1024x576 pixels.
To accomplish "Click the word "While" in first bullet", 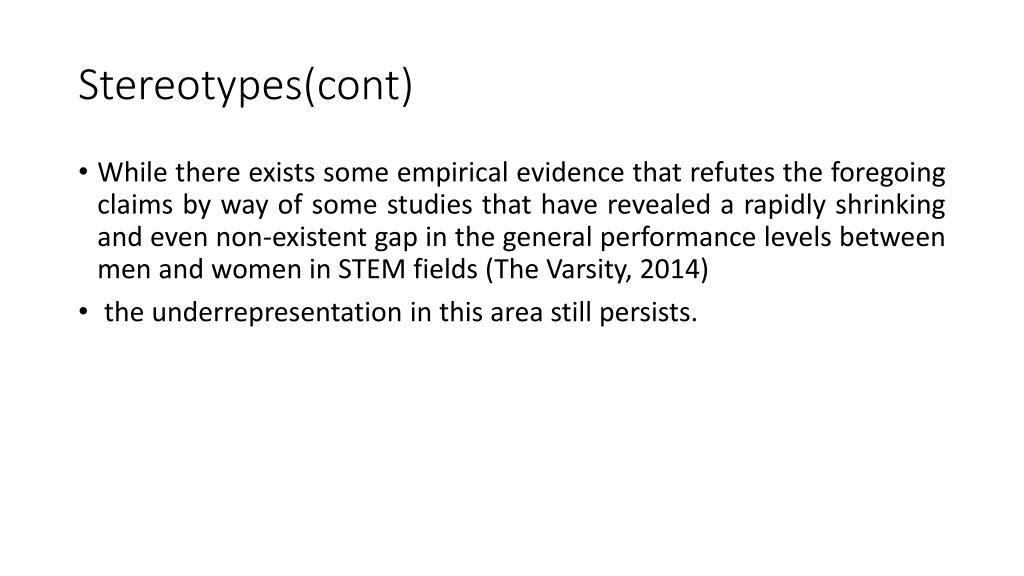I will coord(127,173).
